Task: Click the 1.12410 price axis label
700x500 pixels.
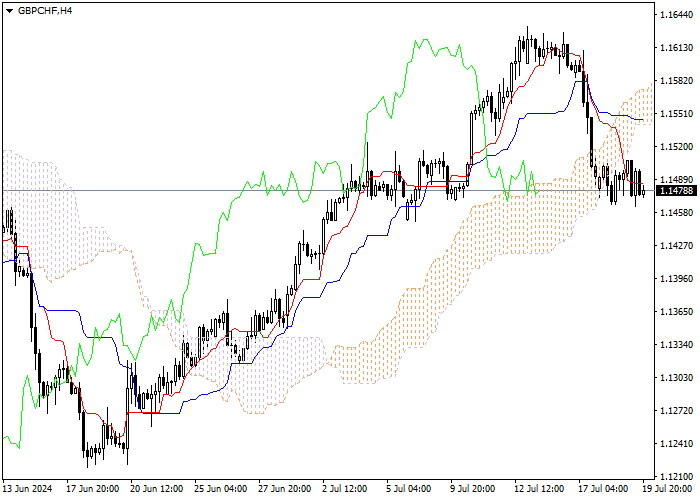Action: [x=676, y=444]
